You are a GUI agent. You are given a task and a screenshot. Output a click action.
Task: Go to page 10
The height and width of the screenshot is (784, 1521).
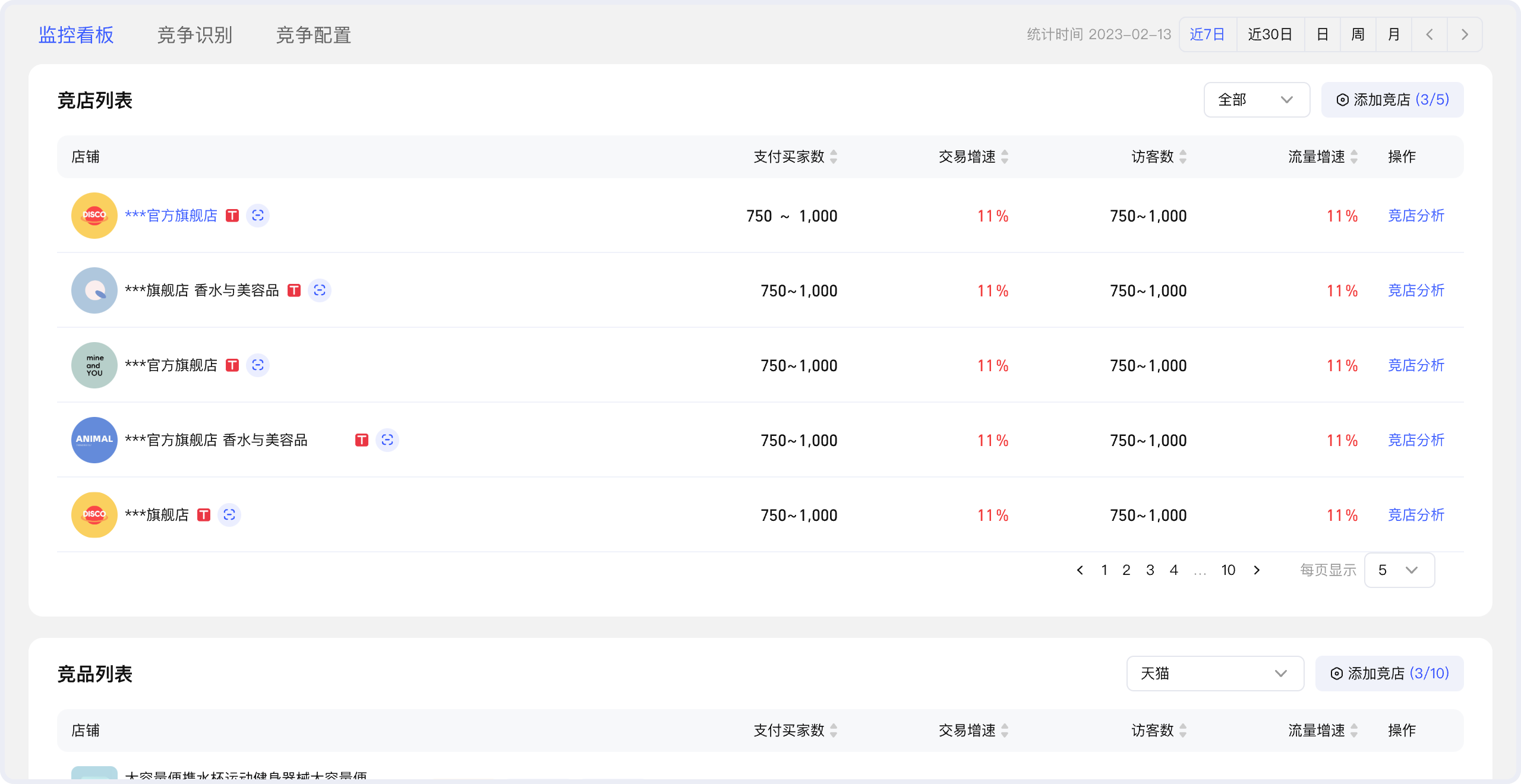(x=1229, y=570)
